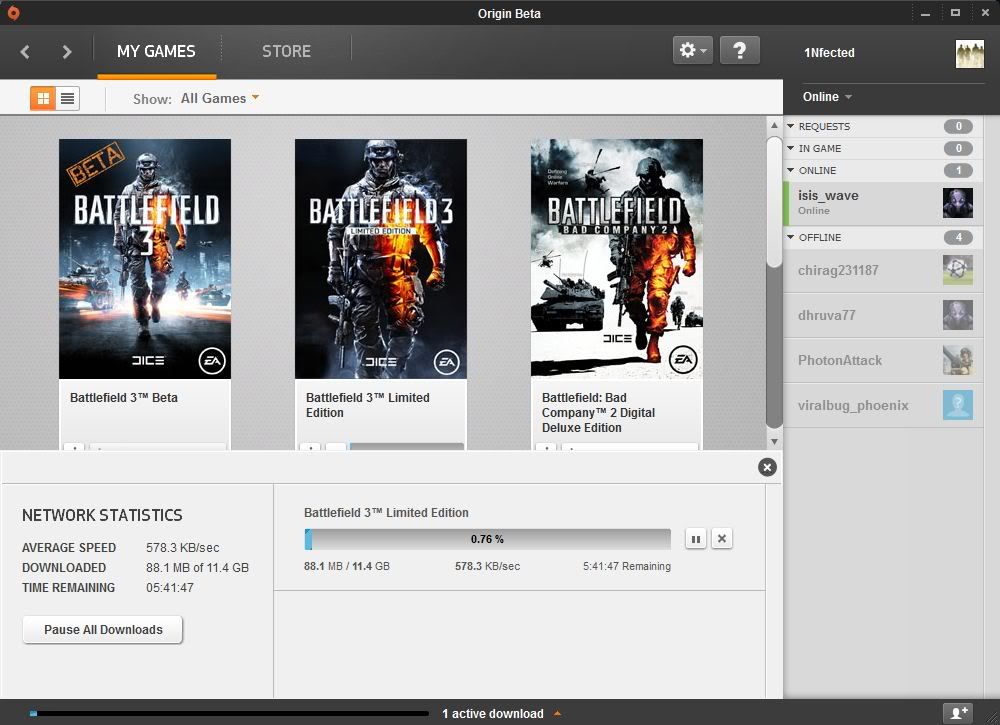The width and height of the screenshot is (1000, 725).
Task: Open the Show All Games filter dropdown
Action: [x=220, y=98]
